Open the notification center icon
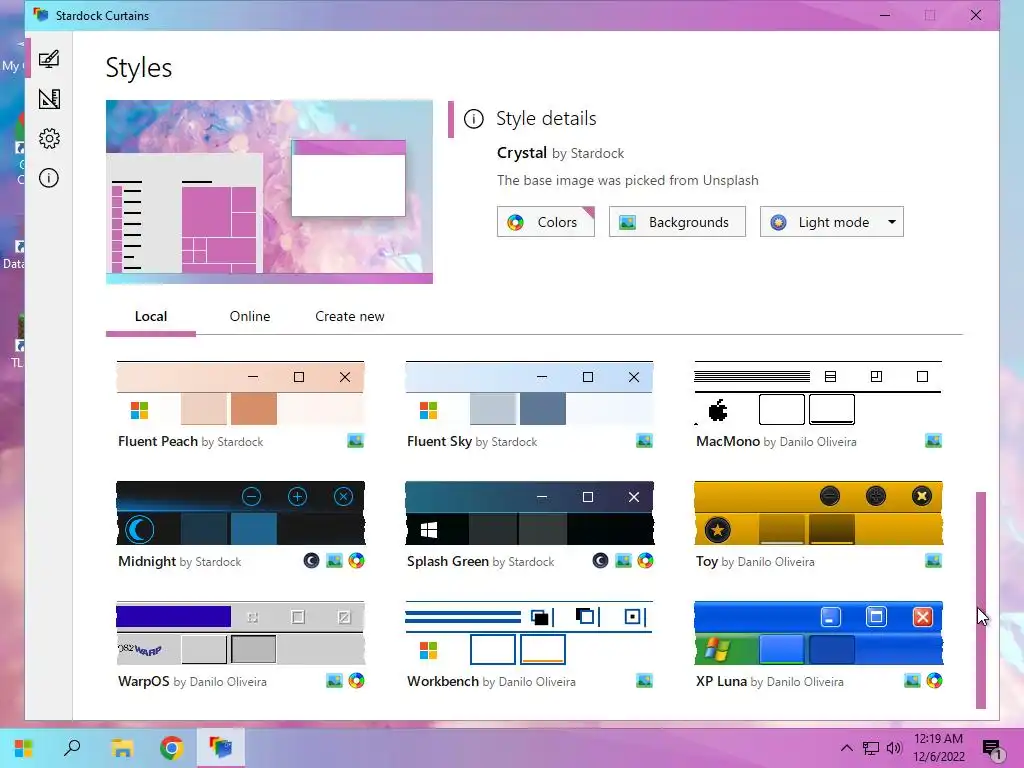This screenshot has width=1024, height=768. click(992, 749)
